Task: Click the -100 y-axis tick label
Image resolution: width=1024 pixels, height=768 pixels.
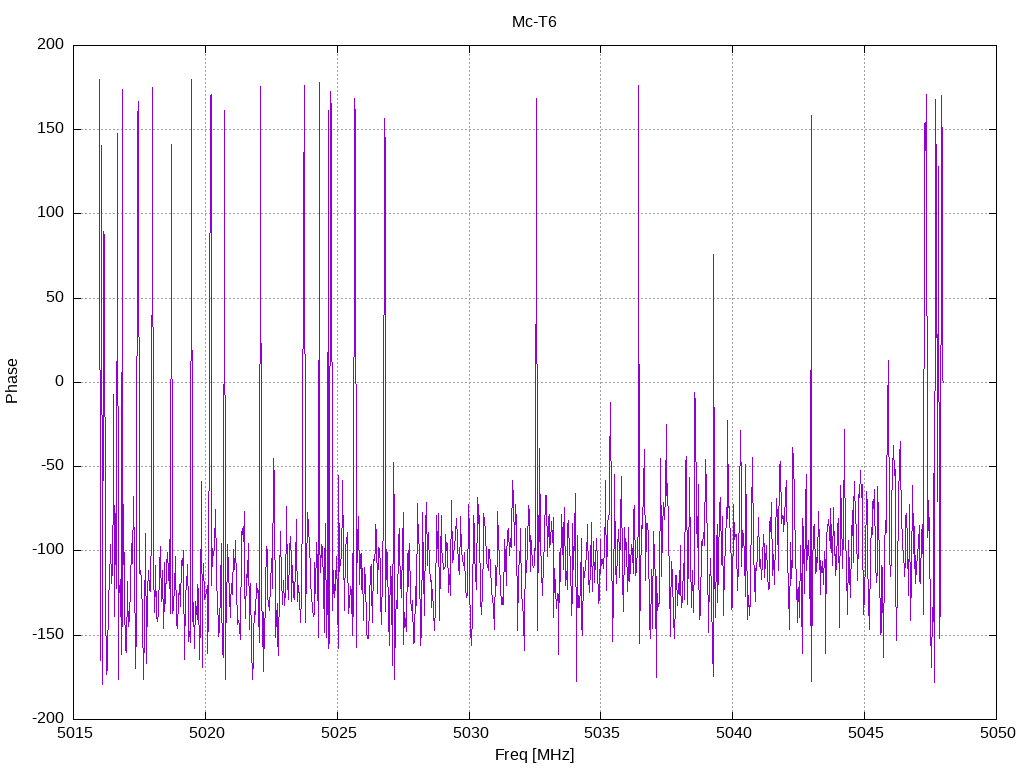Action: (x=48, y=550)
